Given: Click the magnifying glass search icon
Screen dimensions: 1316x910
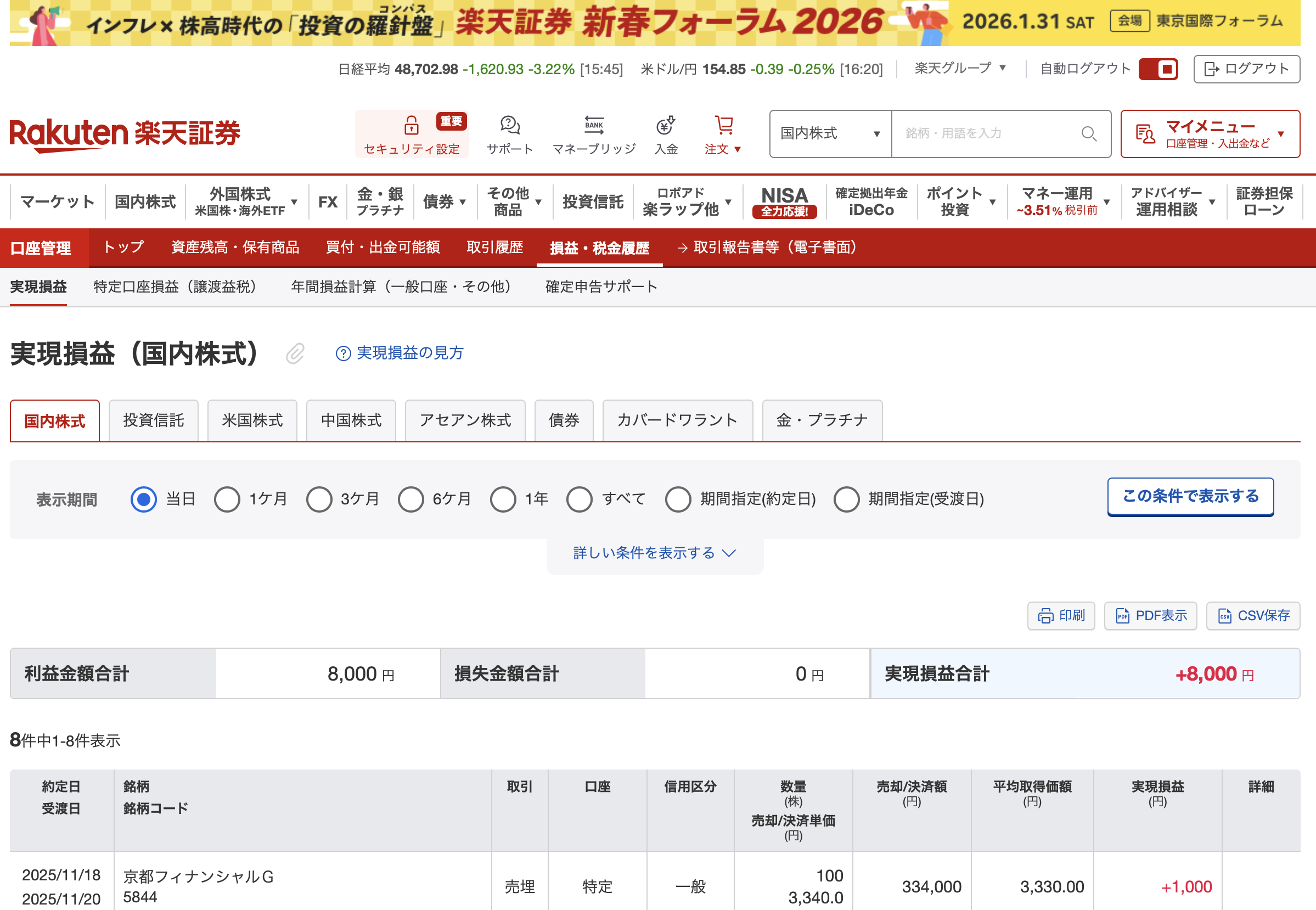Looking at the screenshot, I should click(1088, 134).
